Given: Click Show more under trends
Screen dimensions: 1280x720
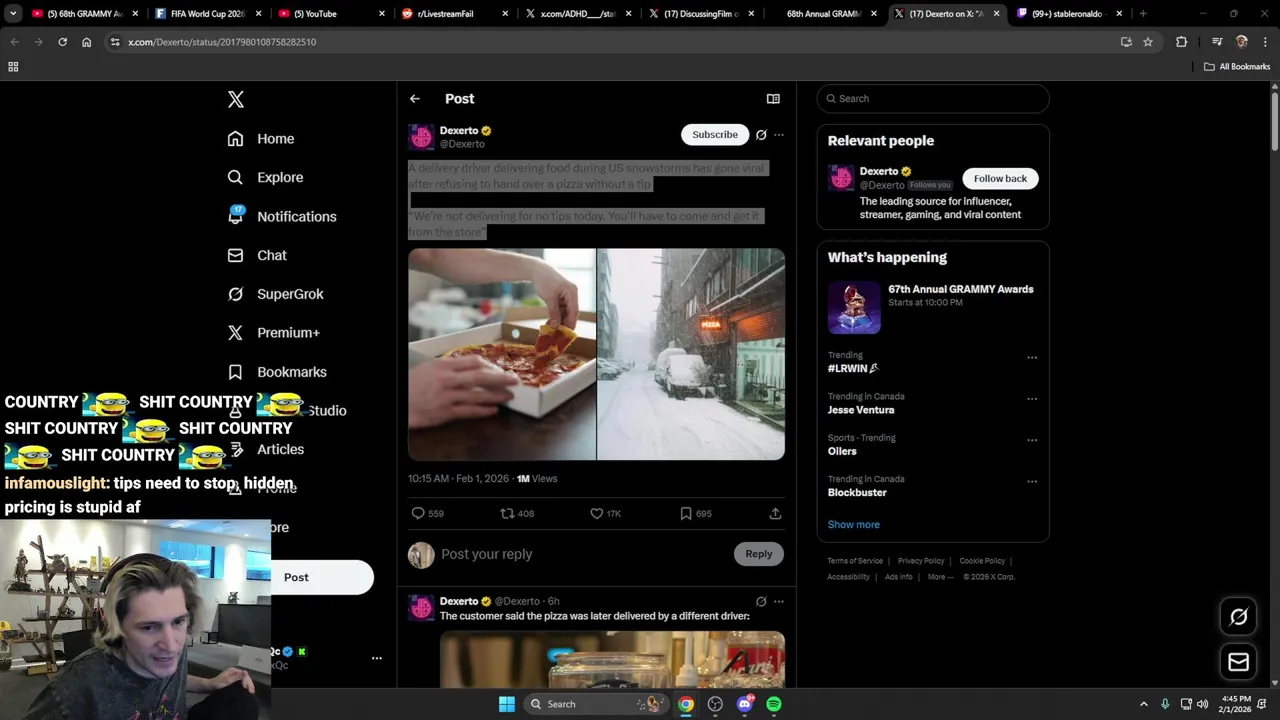Looking at the screenshot, I should pyautogui.click(x=853, y=524).
